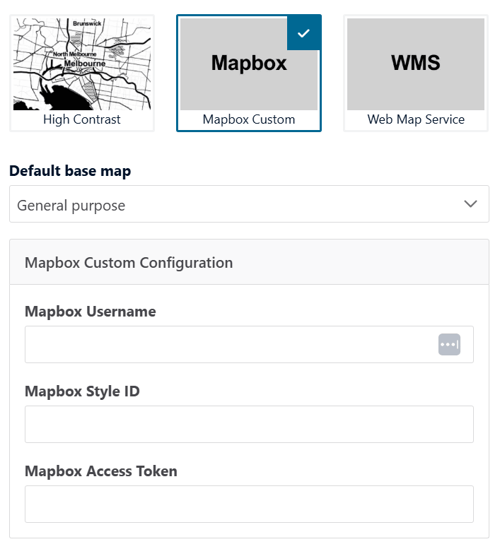The height and width of the screenshot is (549, 500).
Task: Open the General purpose dropdown
Action: (x=249, y=204)
